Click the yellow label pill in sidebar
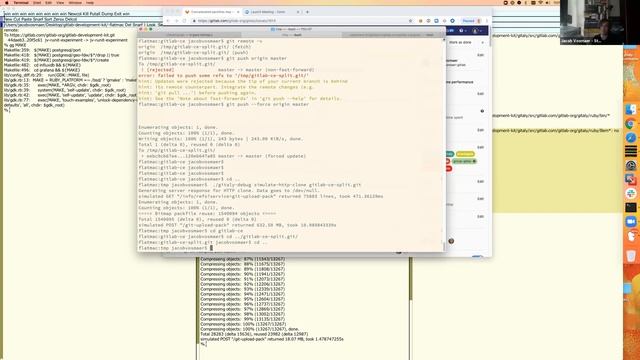Image resolution: width=640 pixels, height=360 pixels. pyautogui.click(x=465, y=154)
